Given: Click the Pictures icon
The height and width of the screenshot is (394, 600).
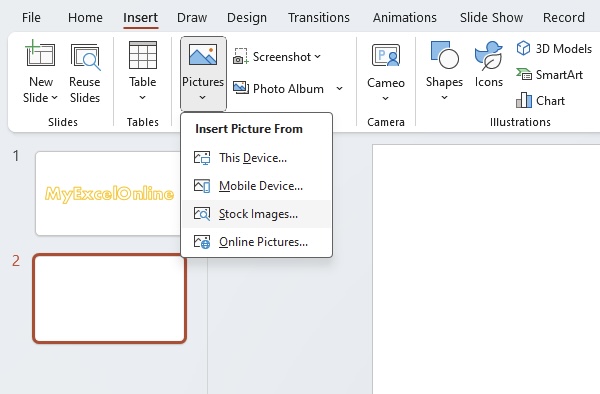Looking at the screenshot, I should (x=203, y=54).
